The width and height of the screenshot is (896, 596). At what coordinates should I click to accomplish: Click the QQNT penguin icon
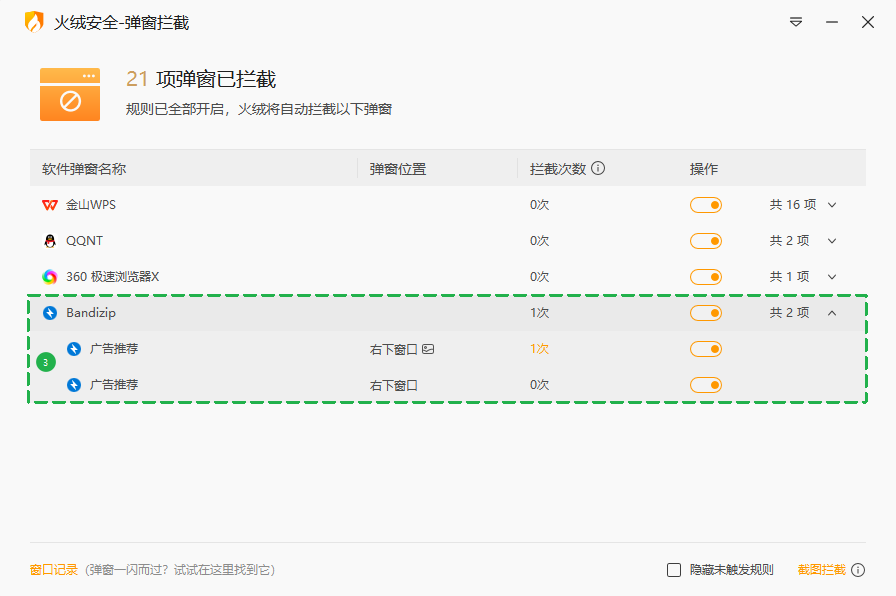[x=50, y=241]
